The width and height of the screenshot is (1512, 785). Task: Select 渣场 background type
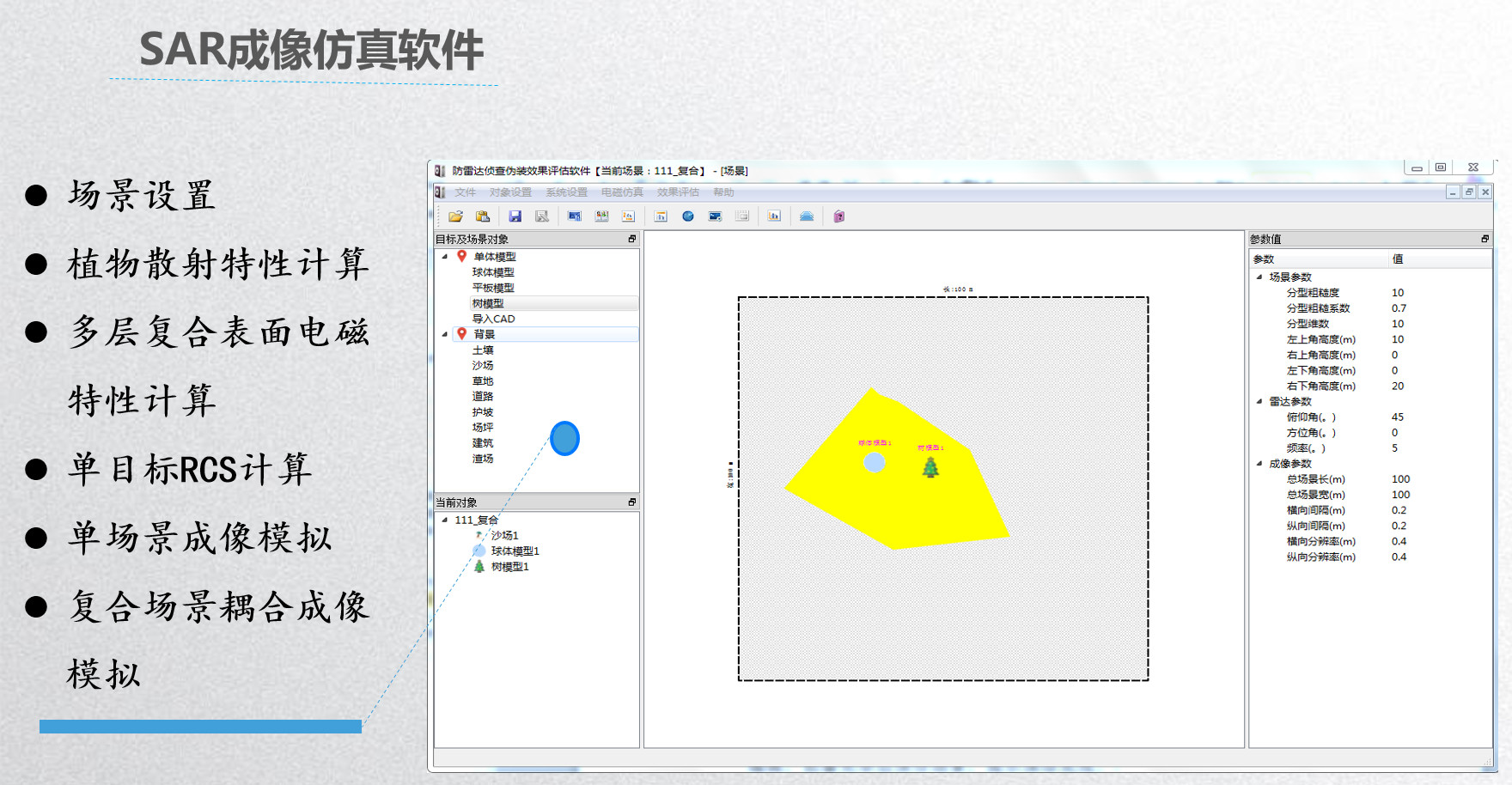click(483, 459)
